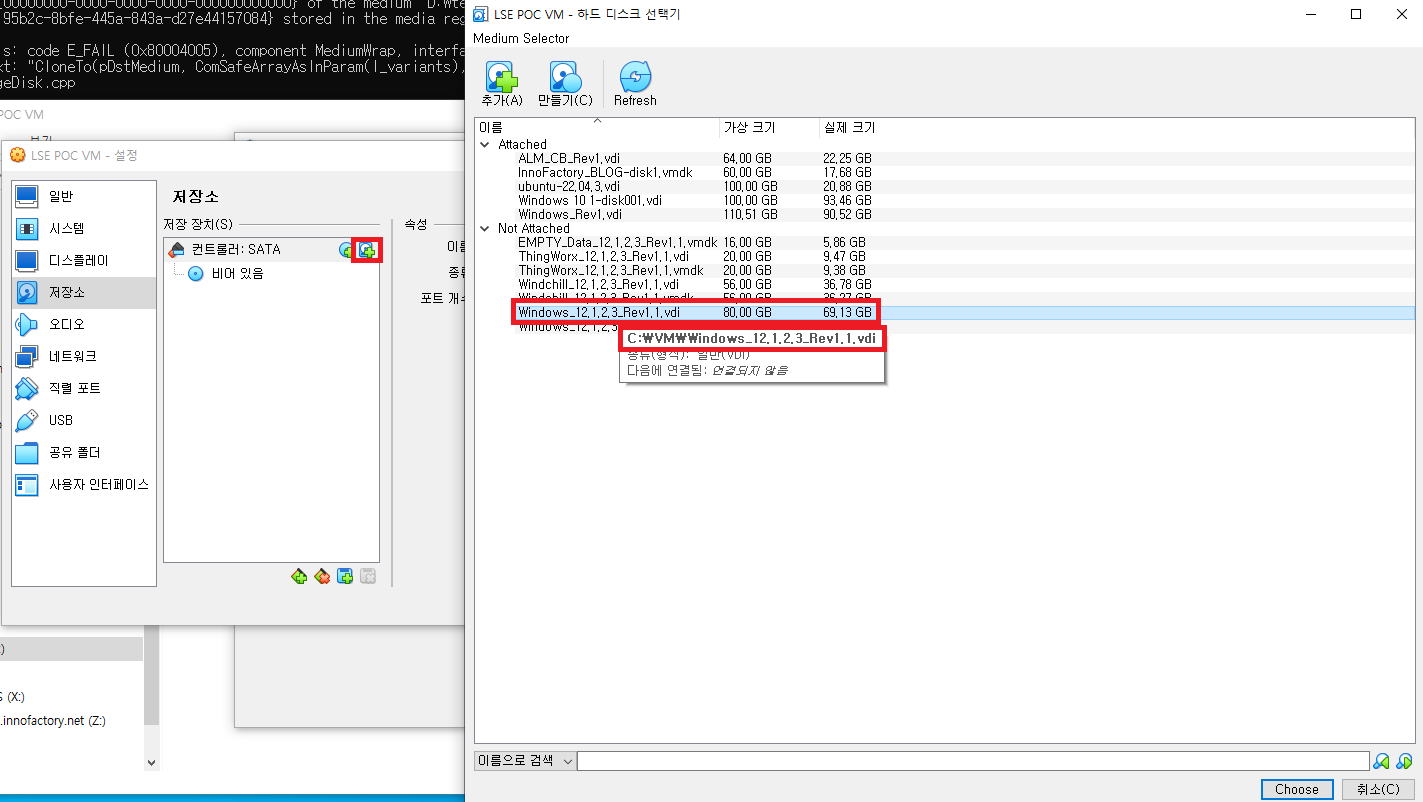Select ThingWorx_12.1.2.3_Rev1.1.vmdk disk row

click(945, 270)
